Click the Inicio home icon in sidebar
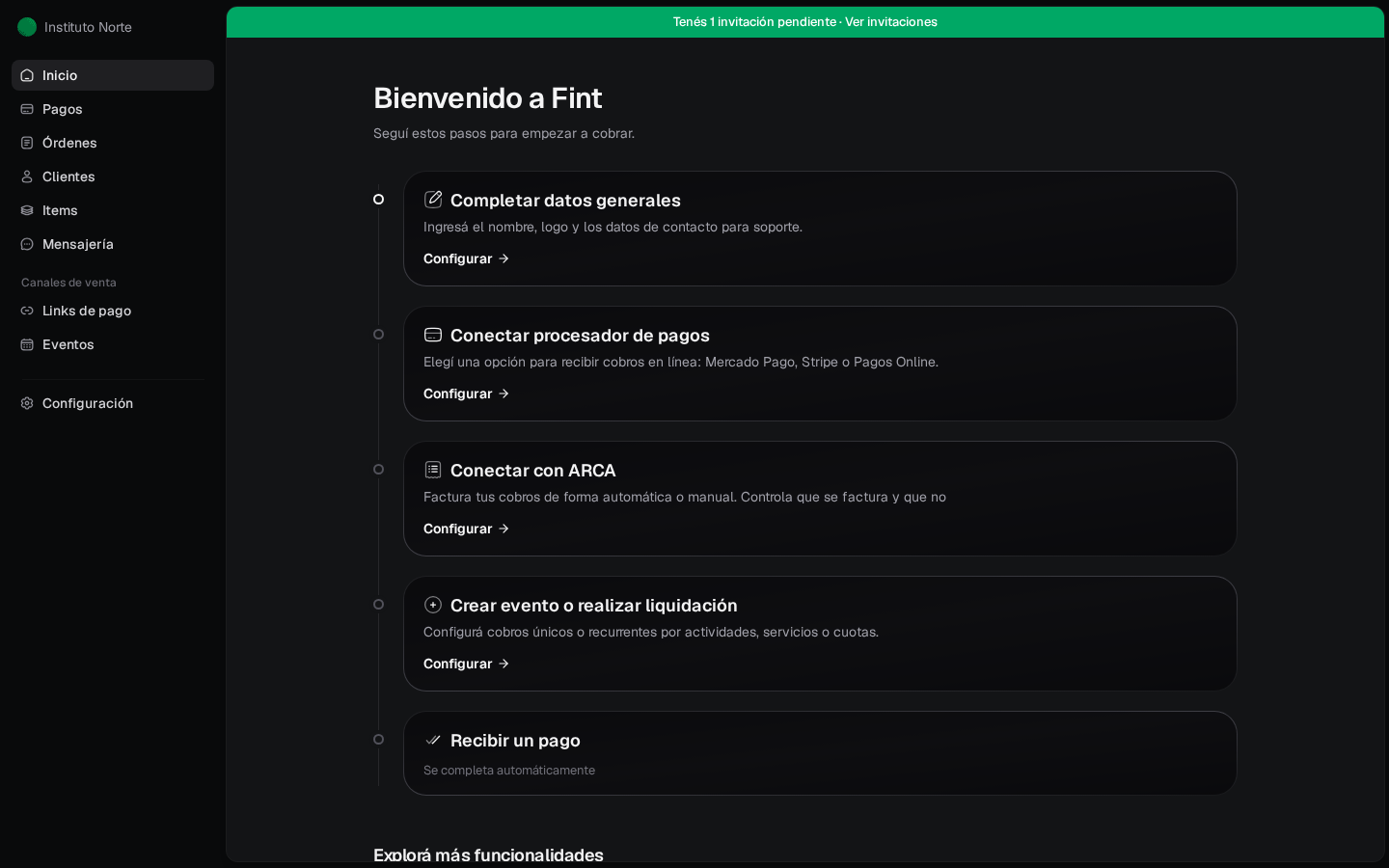This screenshot has width=1389, height=868. point(27,75)
